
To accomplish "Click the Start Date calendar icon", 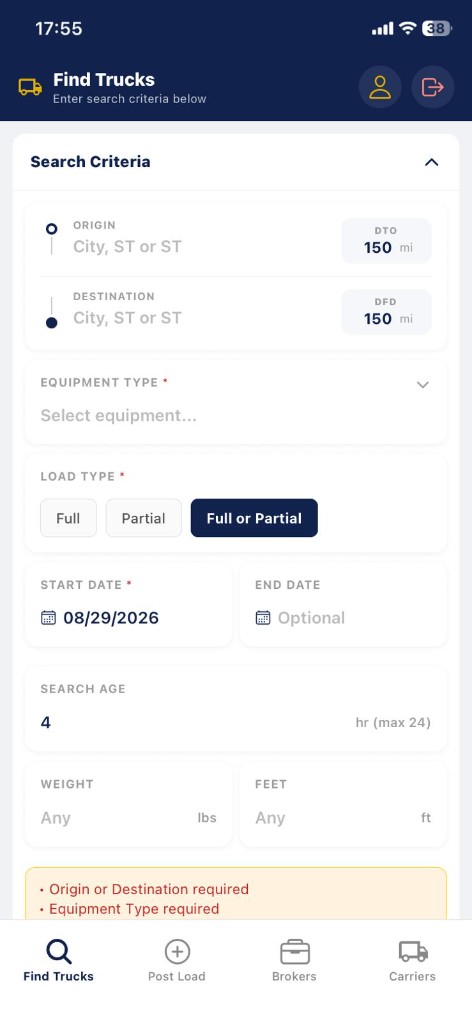I will [48, 618].
